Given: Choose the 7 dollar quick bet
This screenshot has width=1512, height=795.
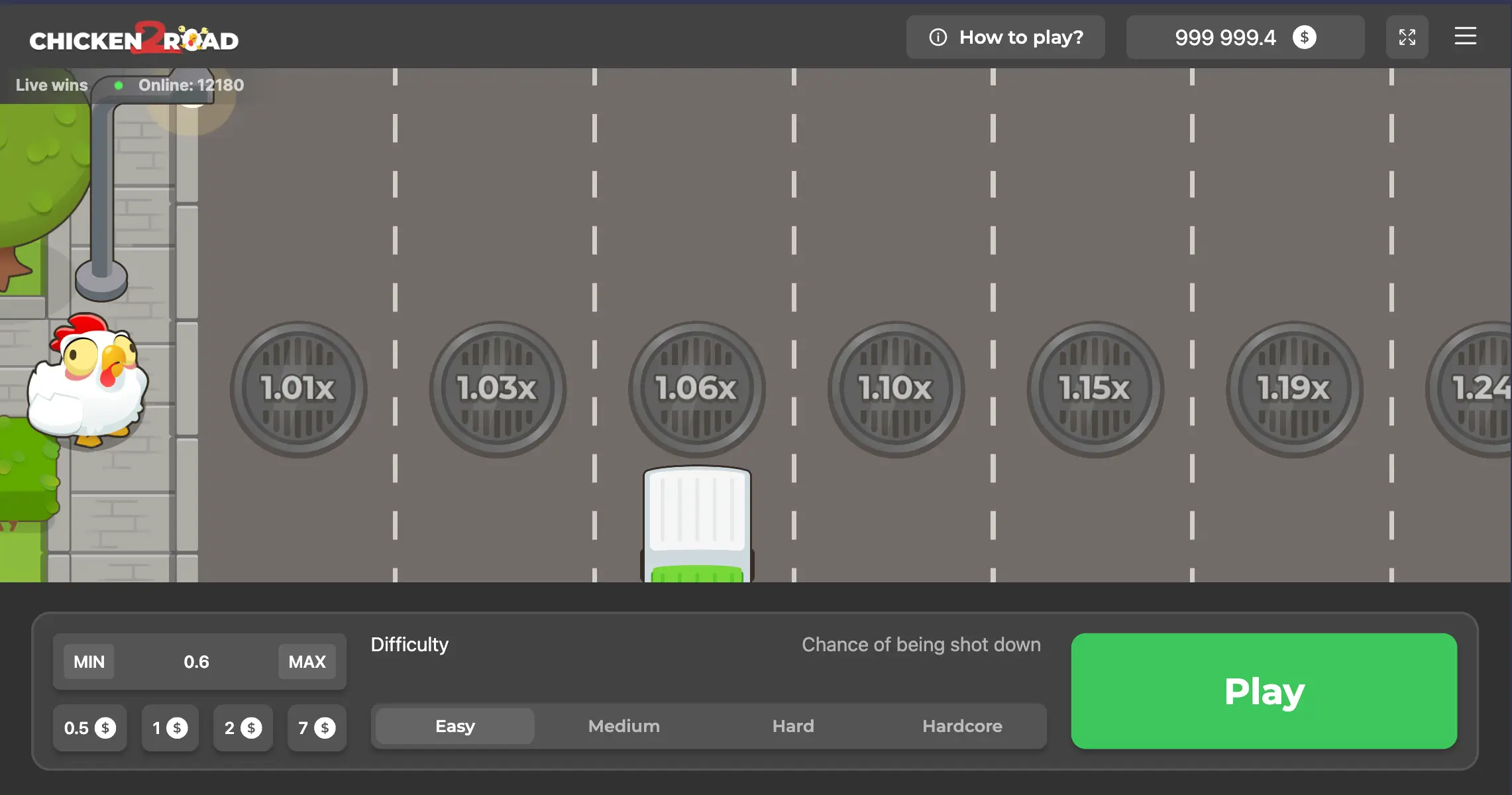Looking at the screenshot, I should click(x=317, y=728).
